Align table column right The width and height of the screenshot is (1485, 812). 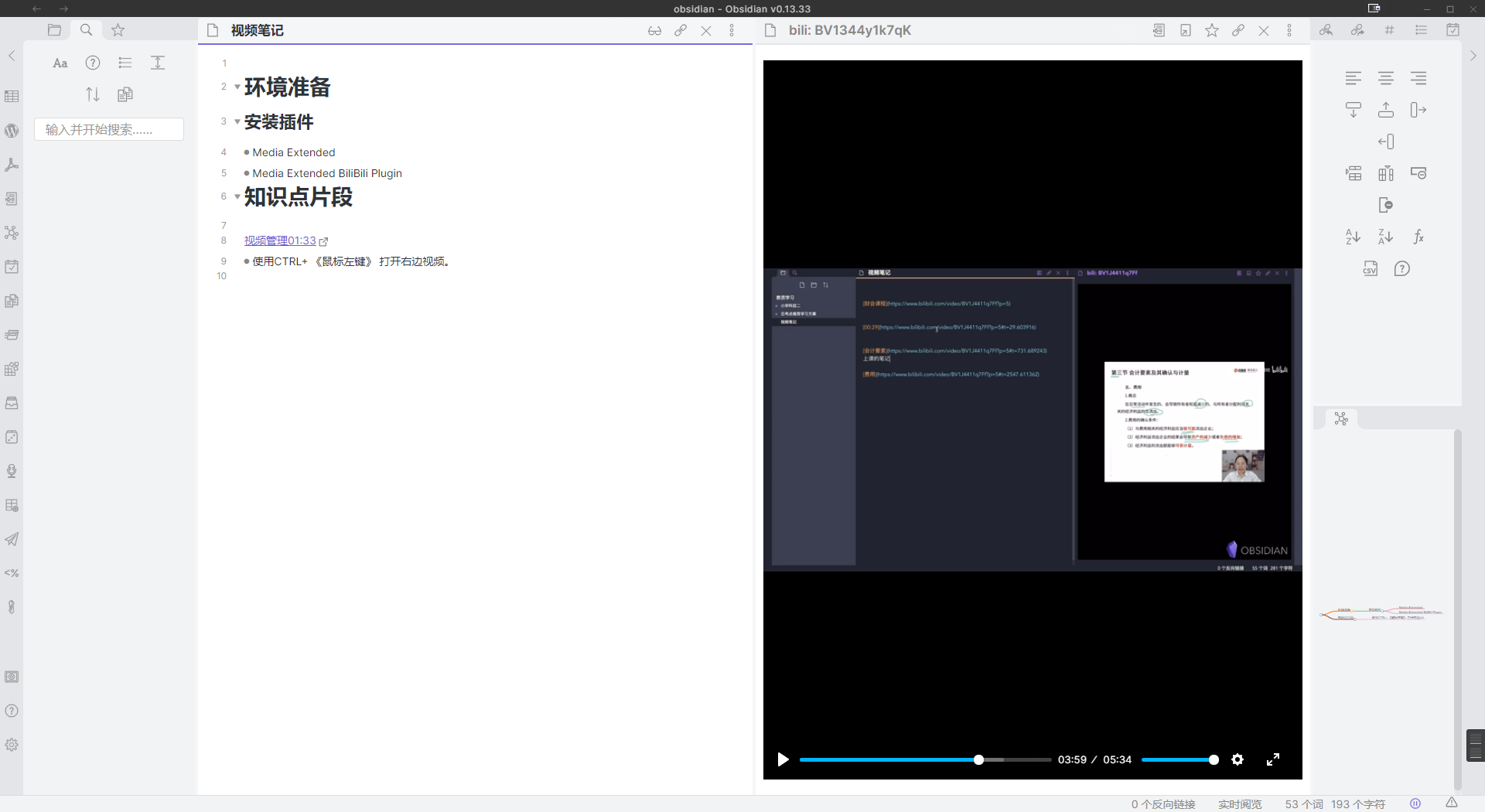coord(1418,78)
